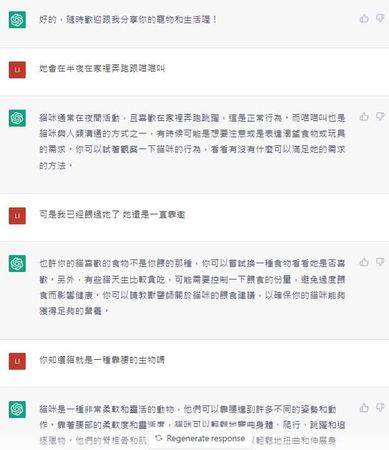Screen dimensions: 389x450
Task: Like the reply about cats active at night
Action: point(364,117)
